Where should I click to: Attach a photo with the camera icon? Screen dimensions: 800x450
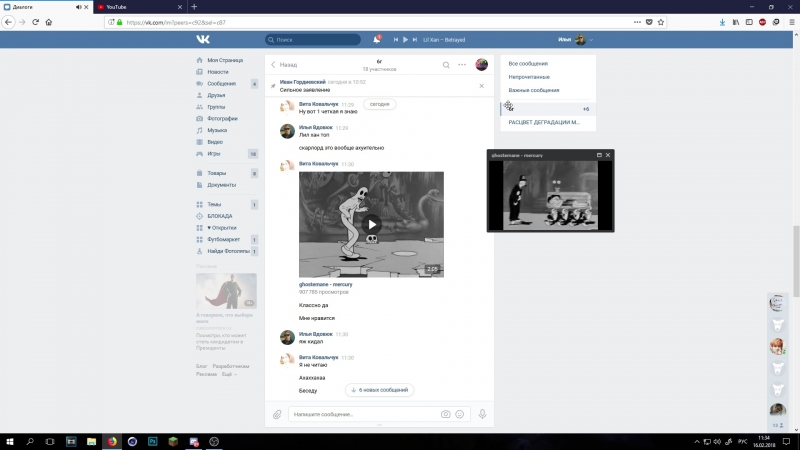point(445,414)
